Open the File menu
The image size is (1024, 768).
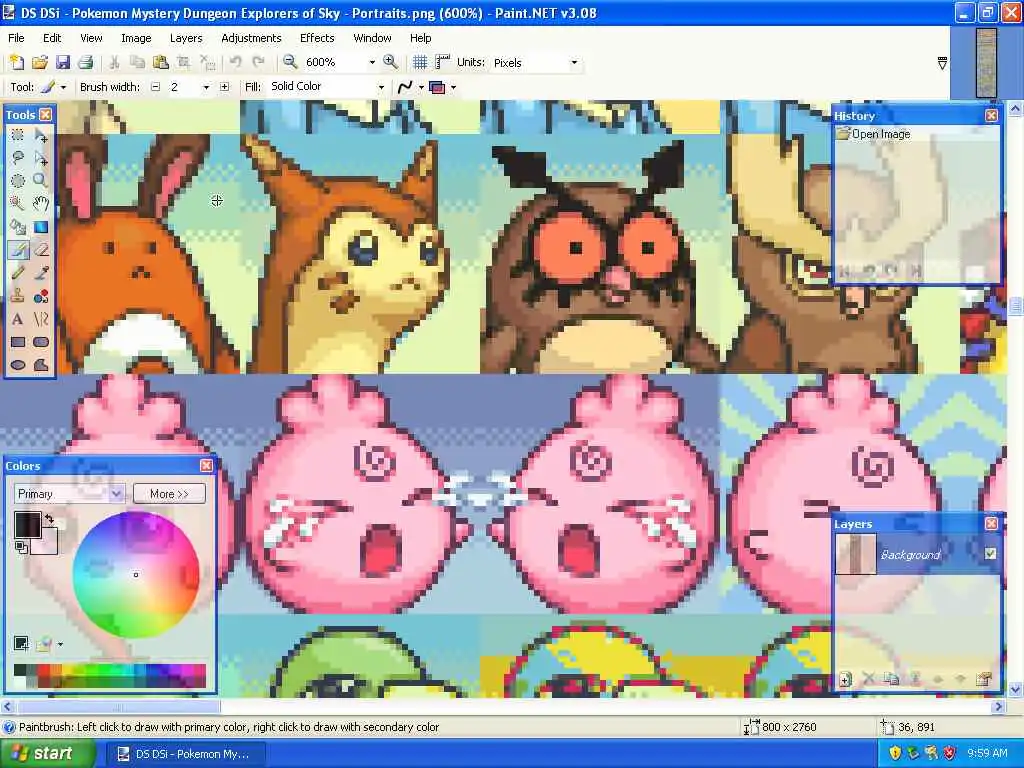(16, 38)
